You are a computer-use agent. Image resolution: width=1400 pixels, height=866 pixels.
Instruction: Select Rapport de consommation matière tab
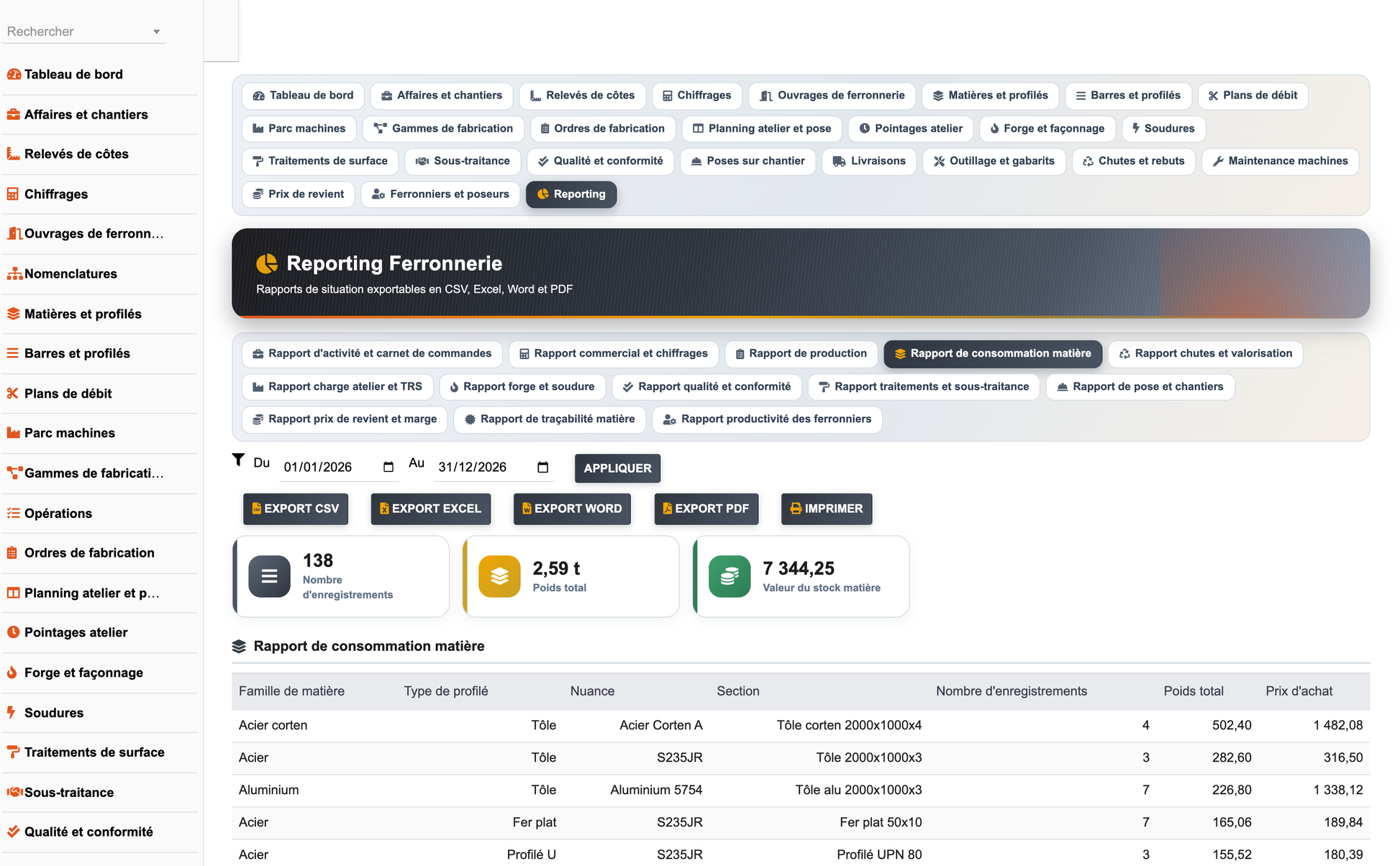click(993, 354)
